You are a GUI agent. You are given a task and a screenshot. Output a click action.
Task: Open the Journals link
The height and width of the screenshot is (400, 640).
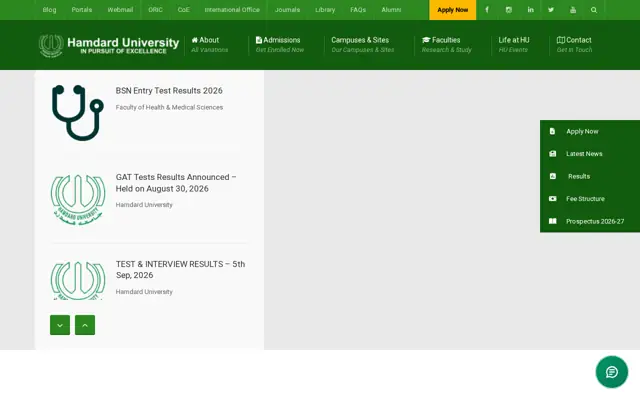coord(287,10)
